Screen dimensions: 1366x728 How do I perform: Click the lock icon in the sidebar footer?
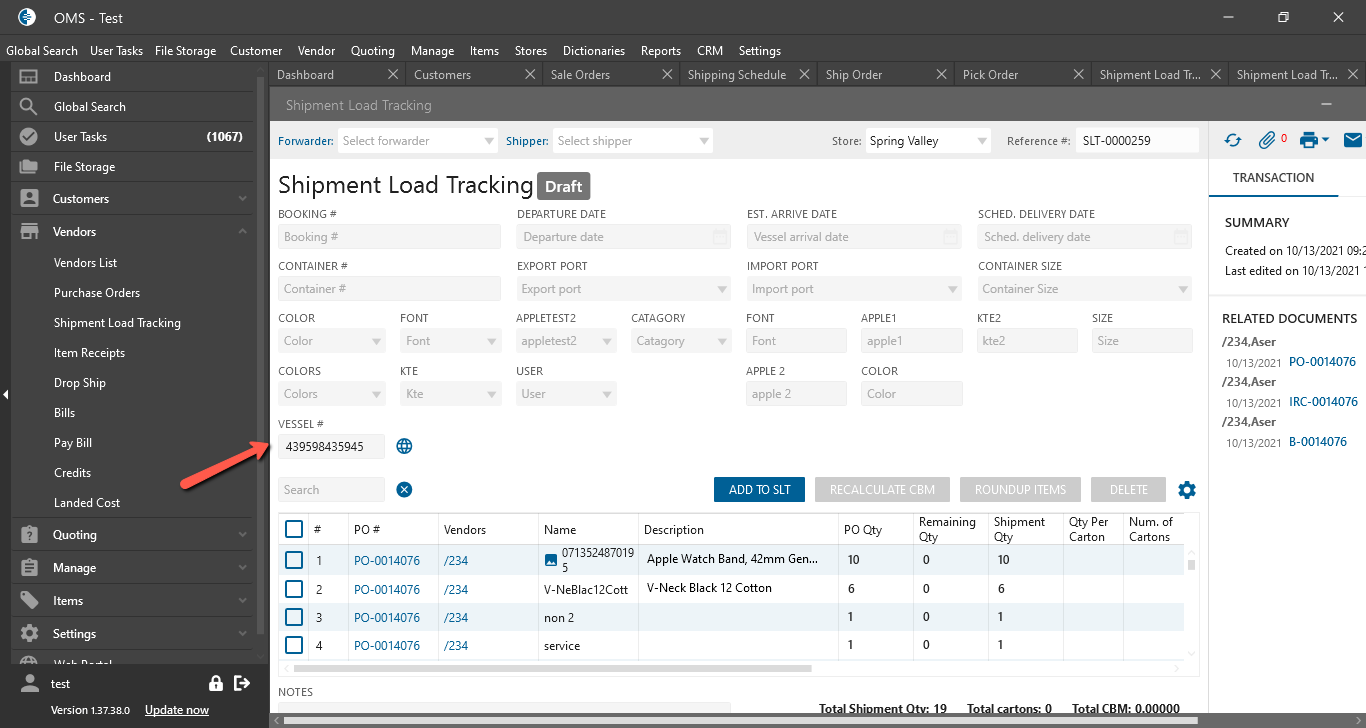[x=215, y=683]
